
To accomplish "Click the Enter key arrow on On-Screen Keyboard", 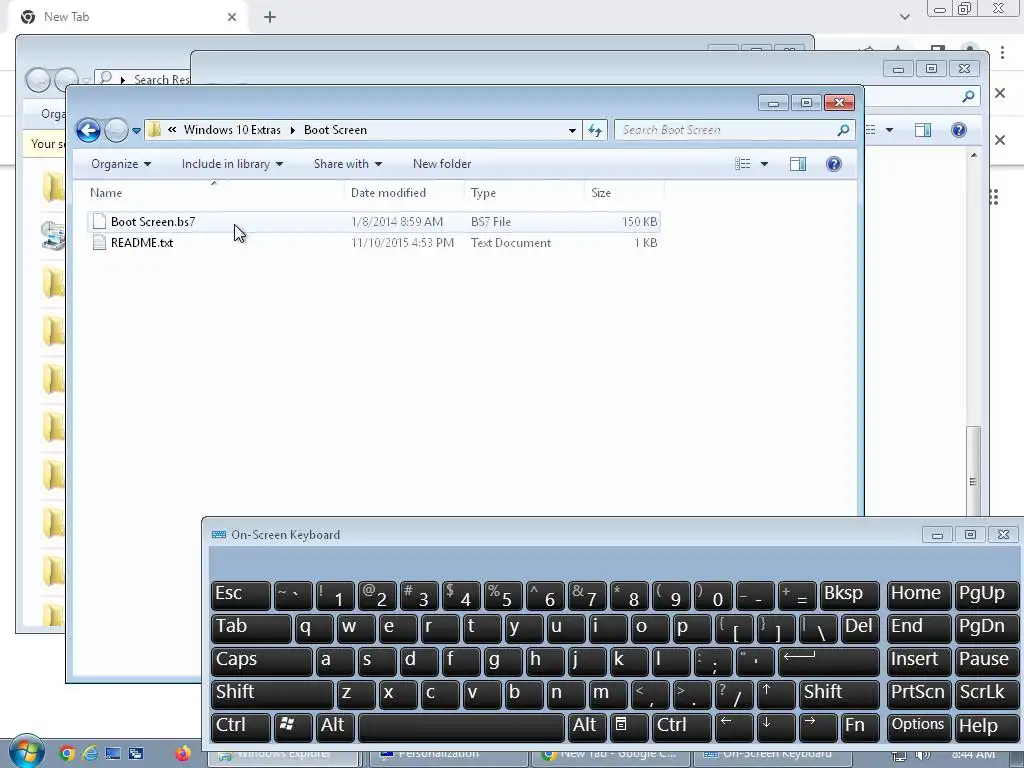I will [x=829, y=660].
